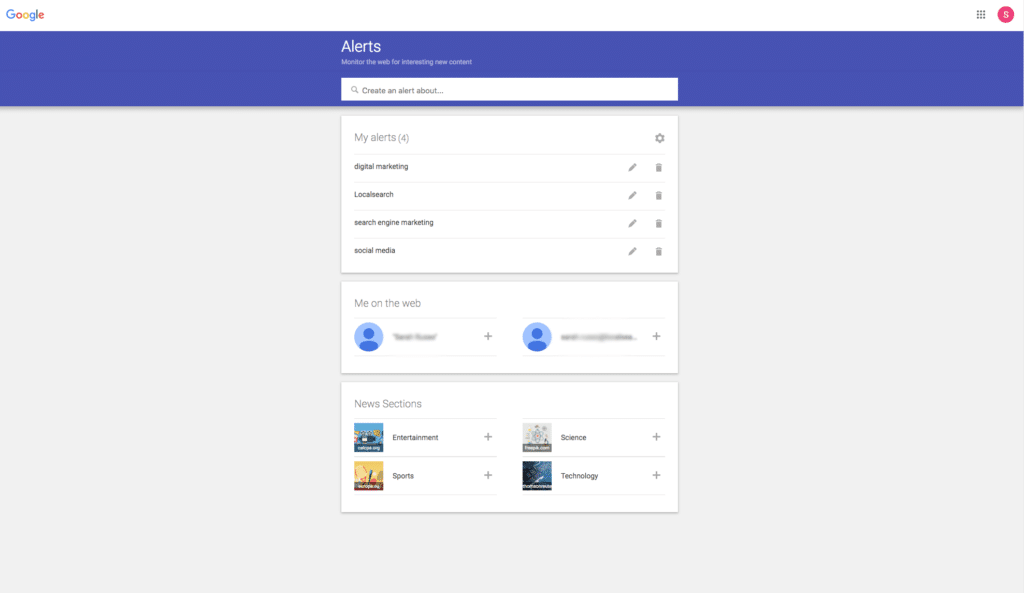The width and height of the screenshot is (1024, 593).
Task: Add a Sports news alert
Action: click(x=488, y=475)
